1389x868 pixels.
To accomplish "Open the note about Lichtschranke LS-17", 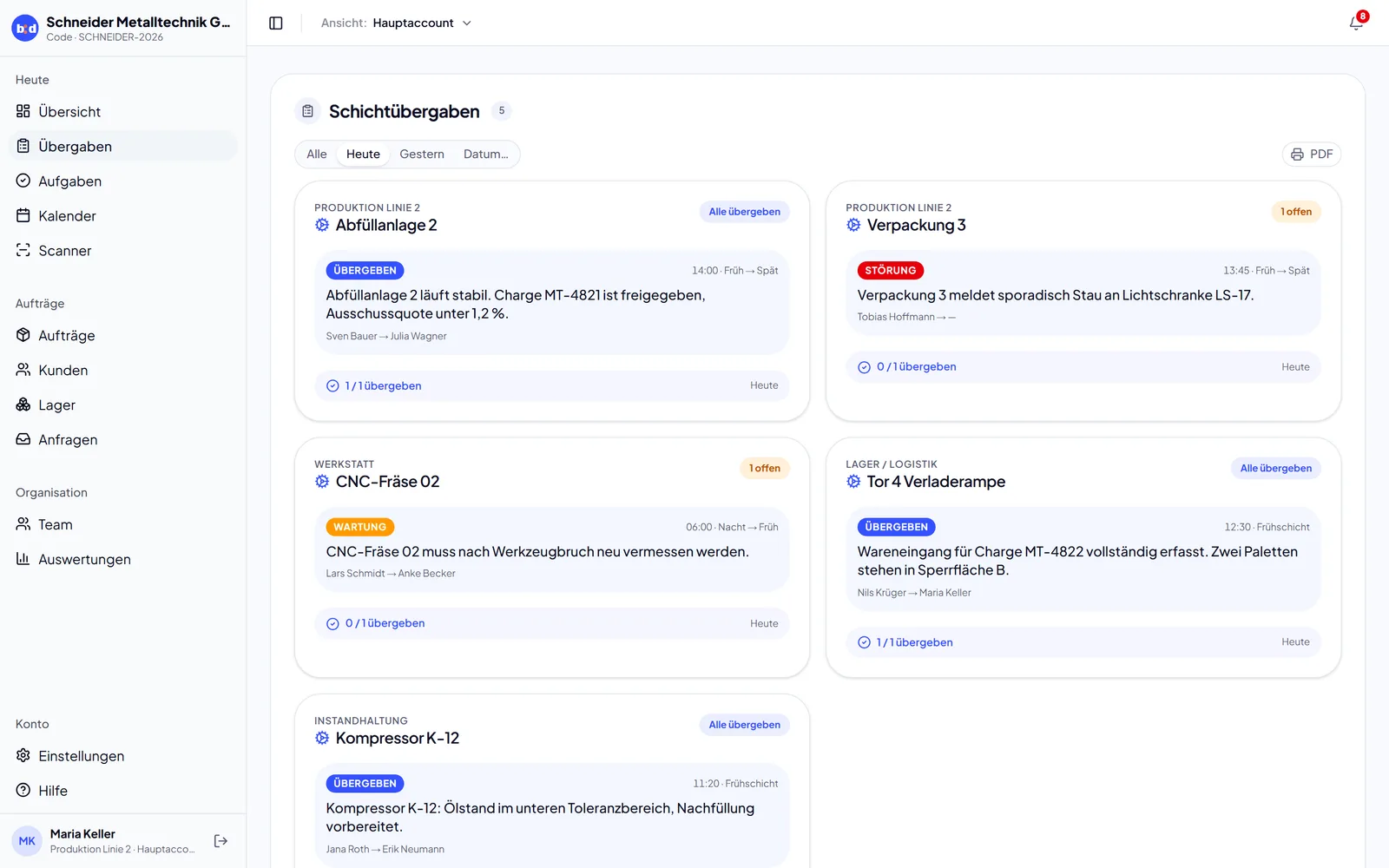I will coord(1083,293).
